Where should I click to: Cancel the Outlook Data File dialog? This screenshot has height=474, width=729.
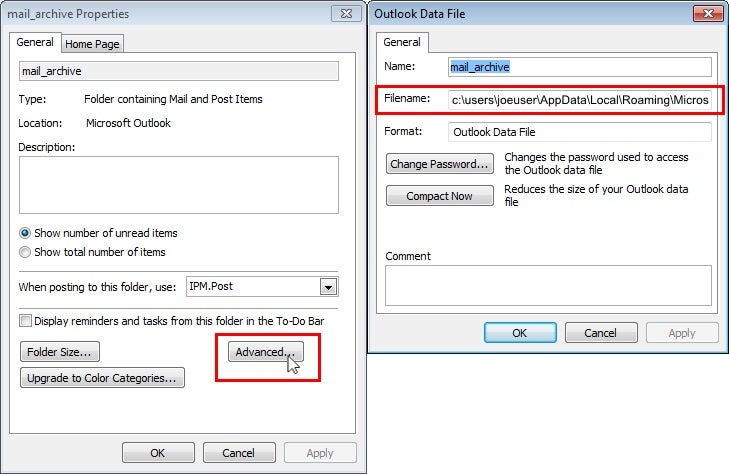coord(601,333)
